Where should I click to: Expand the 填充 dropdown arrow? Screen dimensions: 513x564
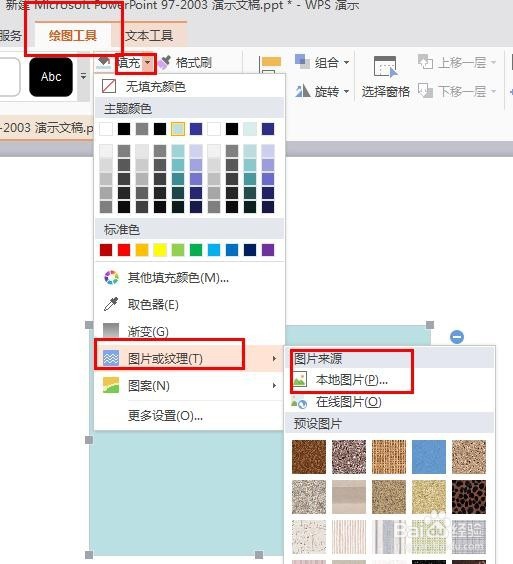(148, 63)
